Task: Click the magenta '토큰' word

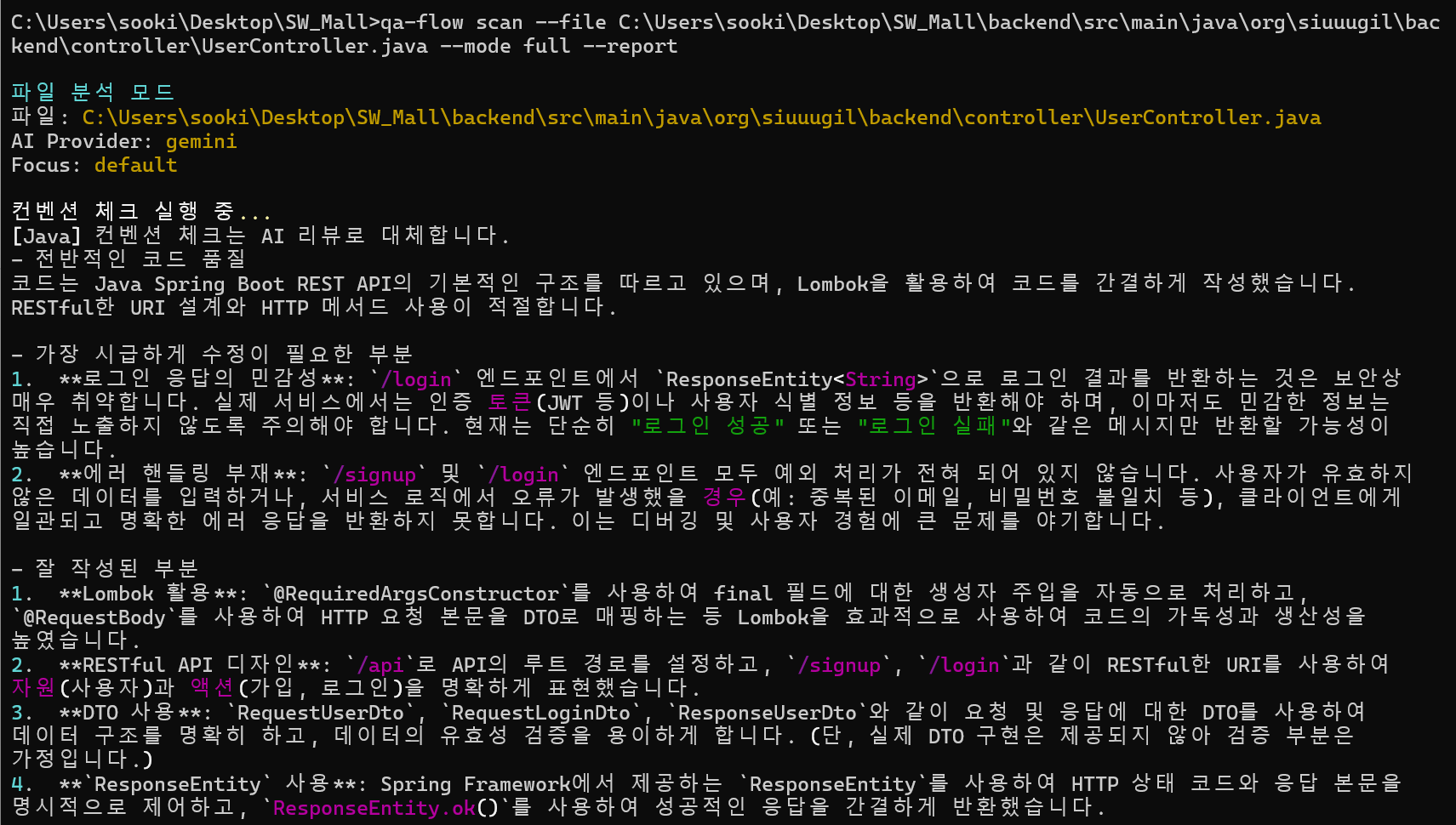Action: tap(511, 401)
